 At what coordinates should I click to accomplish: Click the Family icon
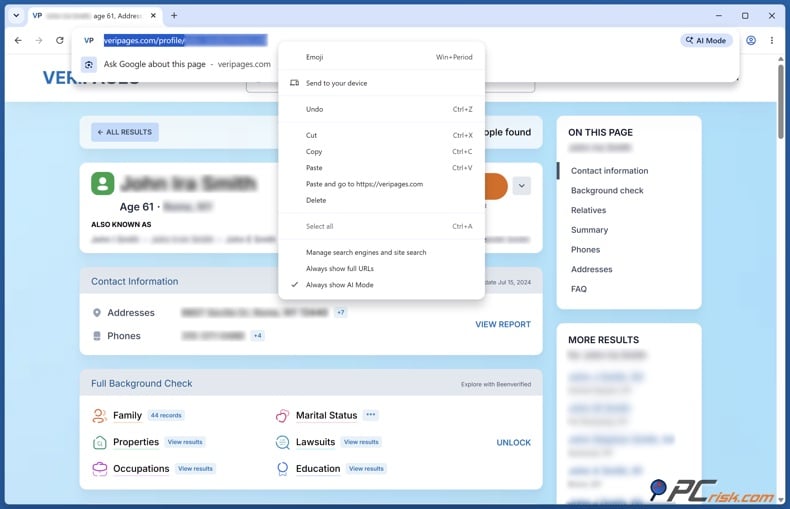tap(99, 415)
